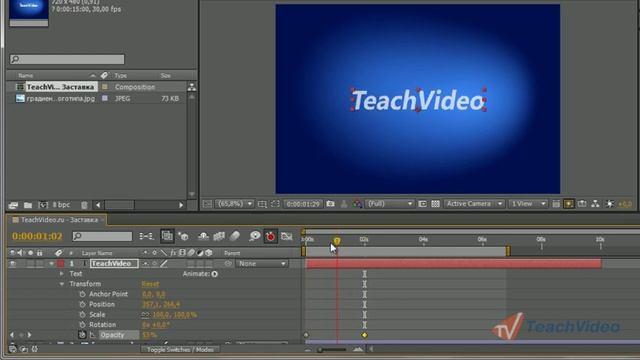This screenshot has width=640, height=360.
Task: Click the TeachVideo layer red label color
Action: coord(61,264)
